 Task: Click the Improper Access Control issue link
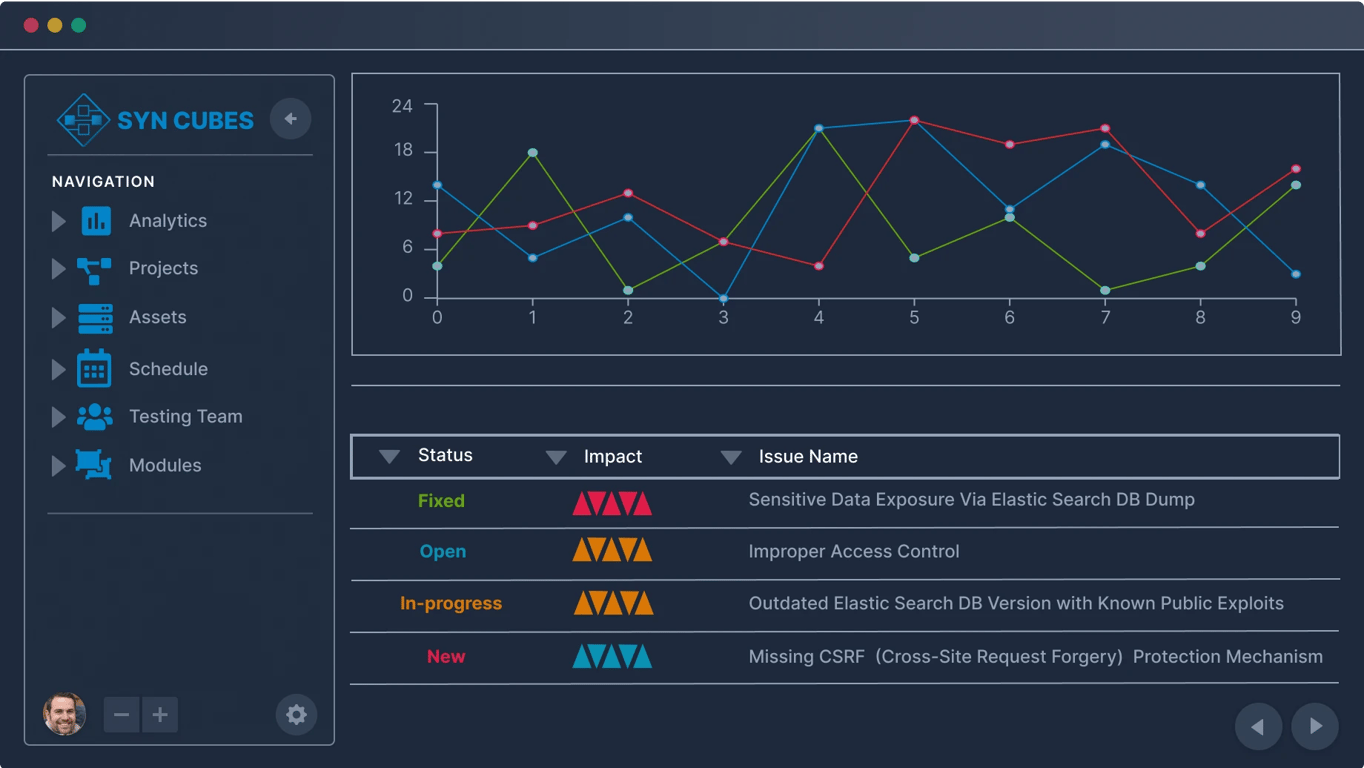(x=854, y=551)
